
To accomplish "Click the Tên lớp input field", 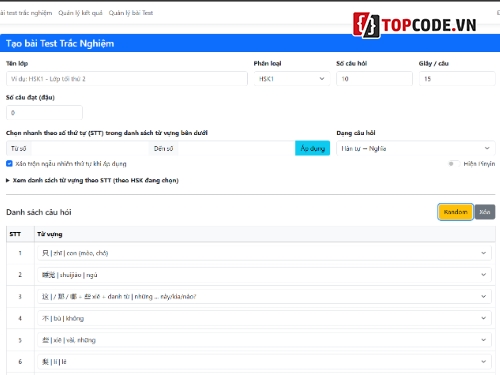I will (x=127, y=79).
